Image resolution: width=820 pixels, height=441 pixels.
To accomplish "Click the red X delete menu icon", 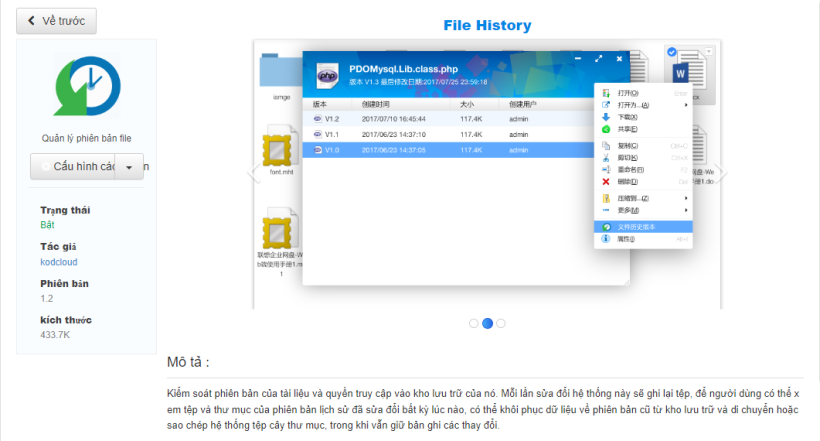I will [606, 182].
